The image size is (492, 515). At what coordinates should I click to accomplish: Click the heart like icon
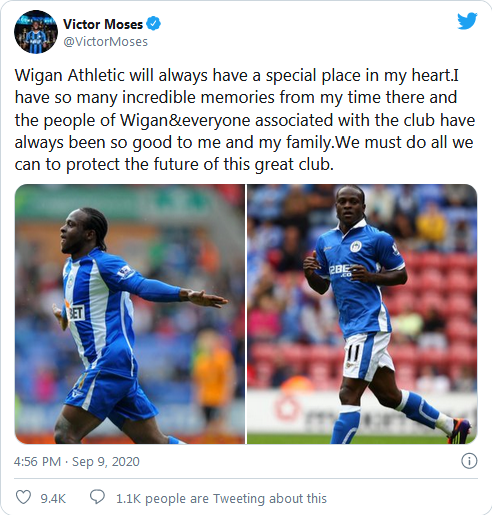click(24, 497)
